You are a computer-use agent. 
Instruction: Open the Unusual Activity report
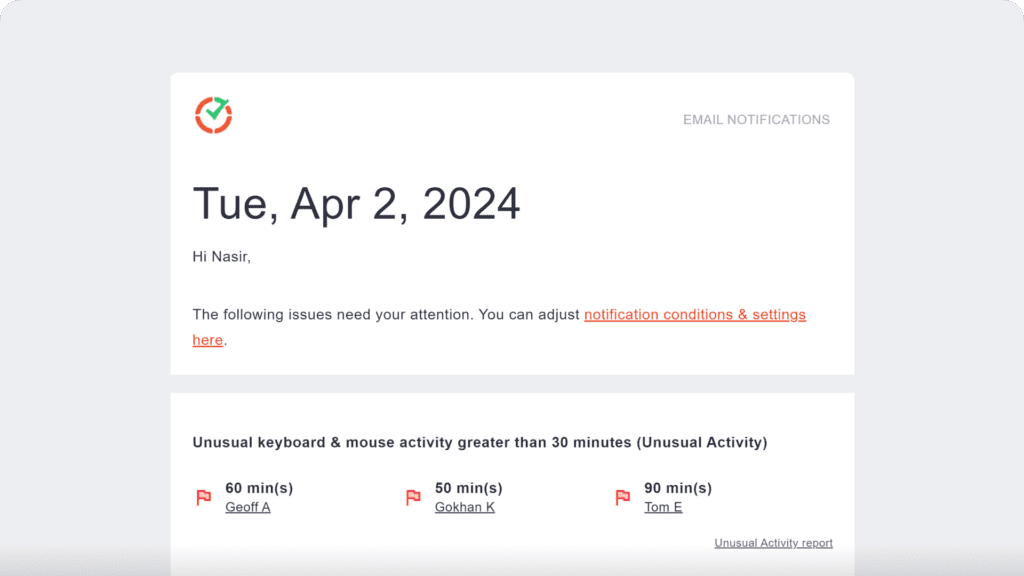coord(773,542)
